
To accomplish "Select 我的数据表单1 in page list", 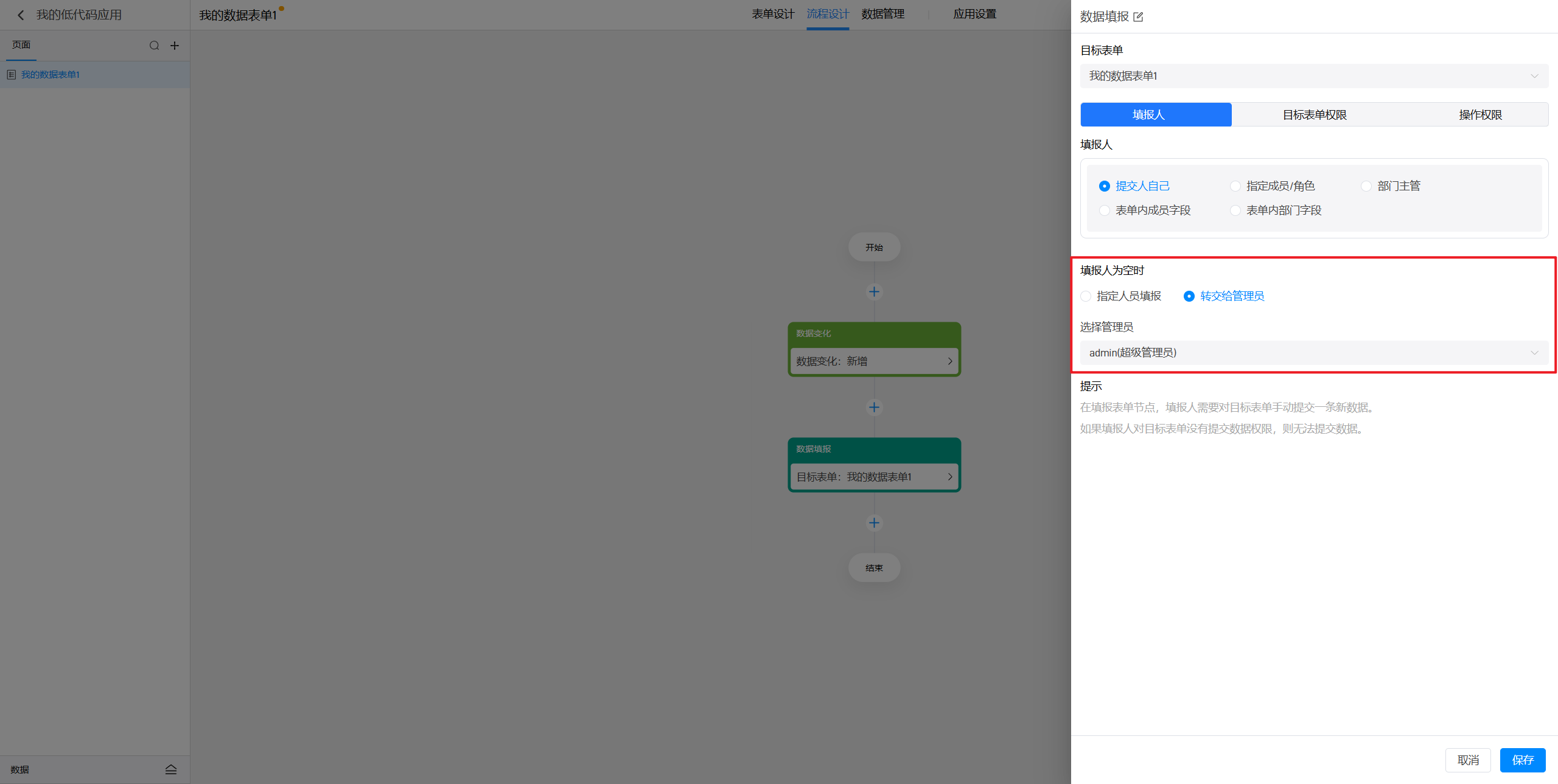I will 51,75.
